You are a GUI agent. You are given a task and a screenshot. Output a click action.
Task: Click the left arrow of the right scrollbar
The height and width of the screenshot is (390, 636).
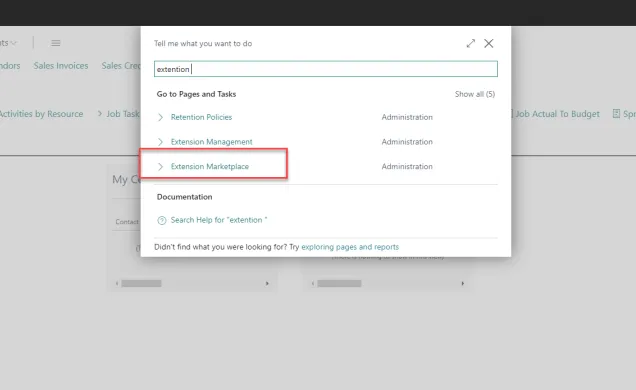point(312,283)
